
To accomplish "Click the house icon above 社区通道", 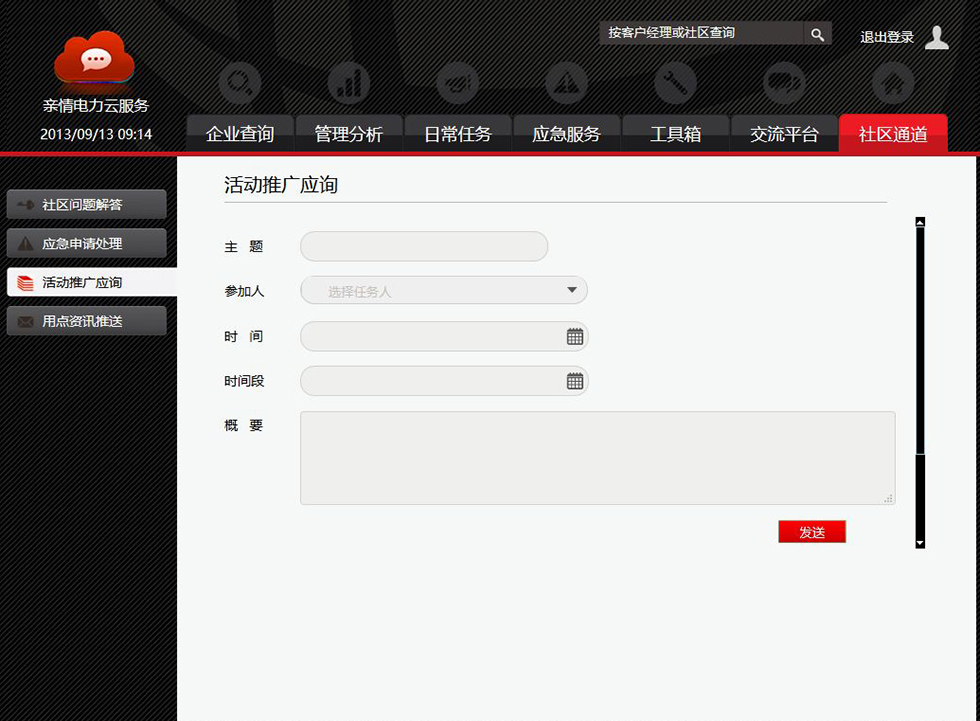I will pyautogui.click(x=893, y=83).
